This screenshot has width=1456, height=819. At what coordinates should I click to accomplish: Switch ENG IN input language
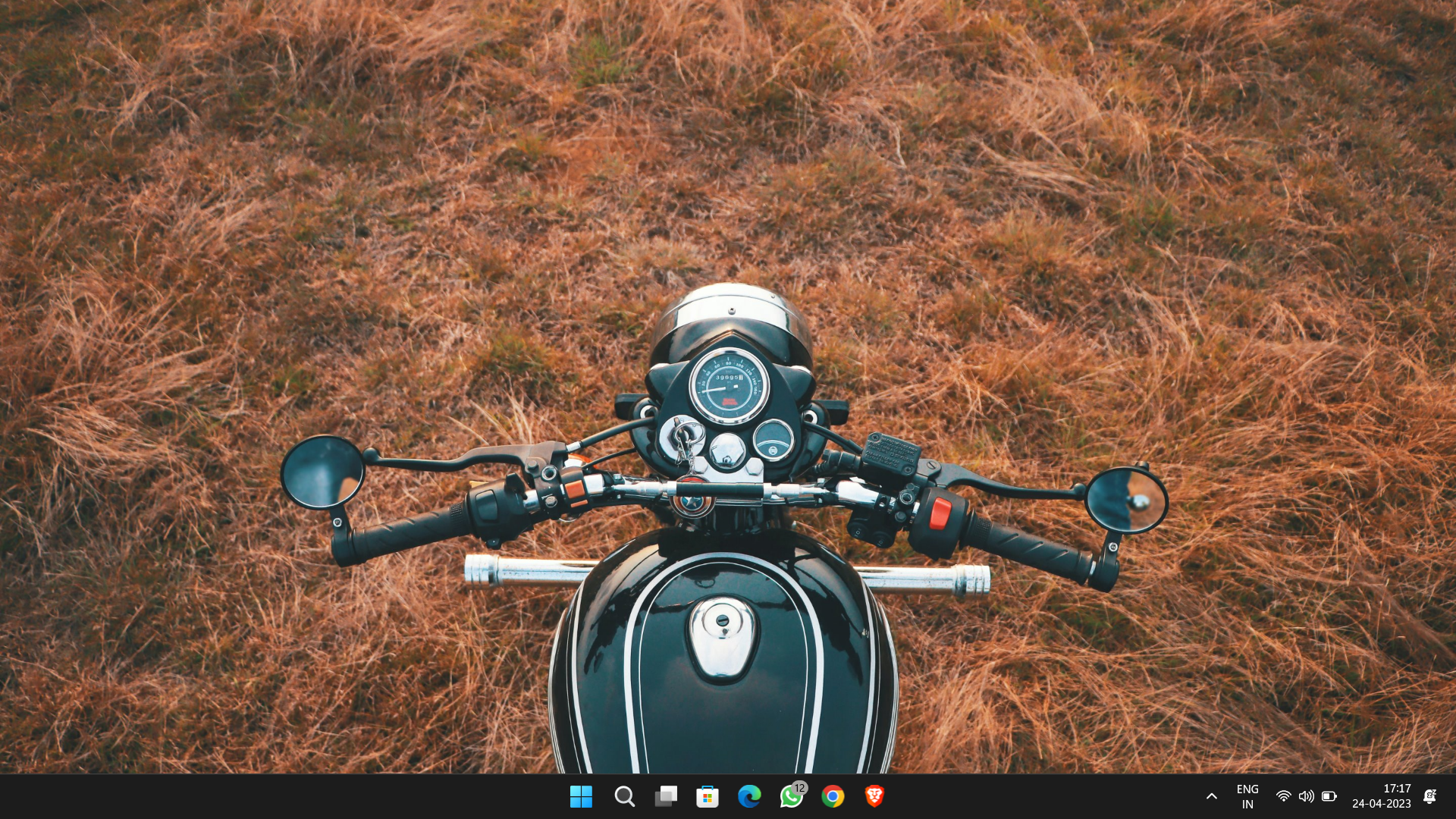click(1247, 796)
